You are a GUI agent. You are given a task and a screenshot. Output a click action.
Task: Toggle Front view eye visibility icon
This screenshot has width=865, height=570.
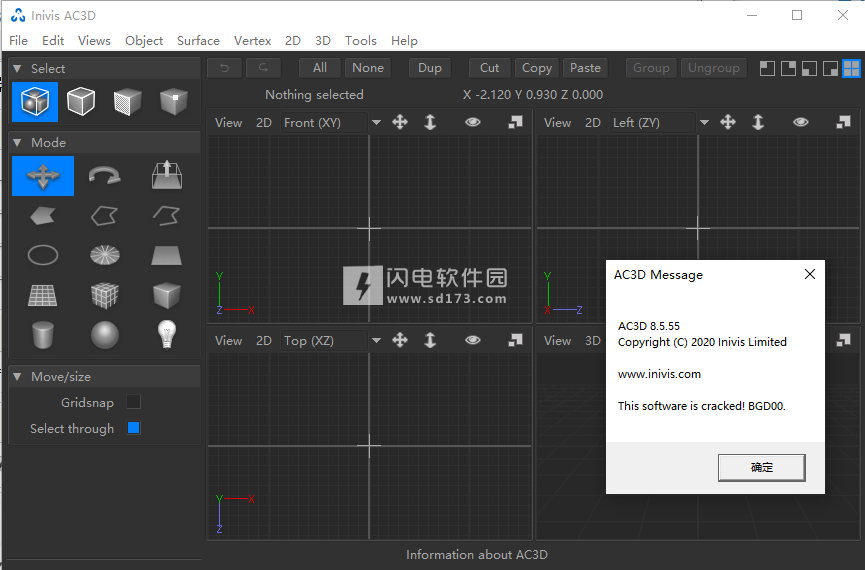point(473,122)
